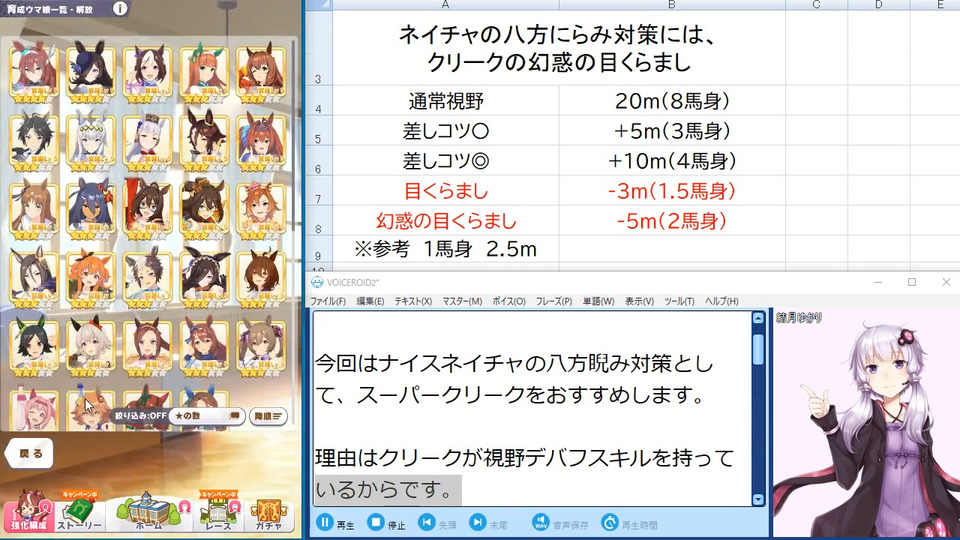Click the VOICEROID2 pause/play 再生 icon
The image size is (960, 540).
[x=325, y=523]
